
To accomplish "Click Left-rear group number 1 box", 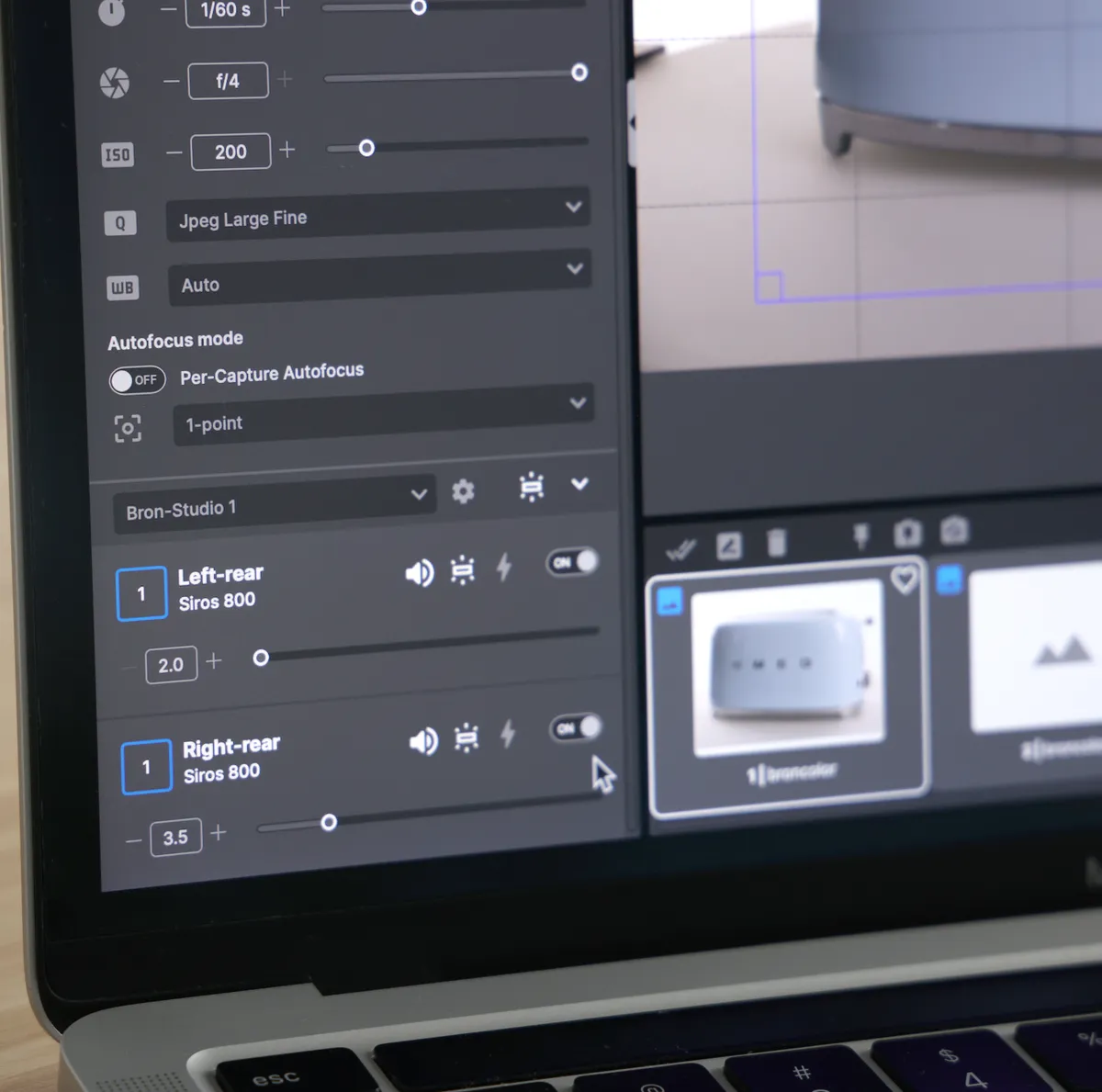I will (141, 594).
